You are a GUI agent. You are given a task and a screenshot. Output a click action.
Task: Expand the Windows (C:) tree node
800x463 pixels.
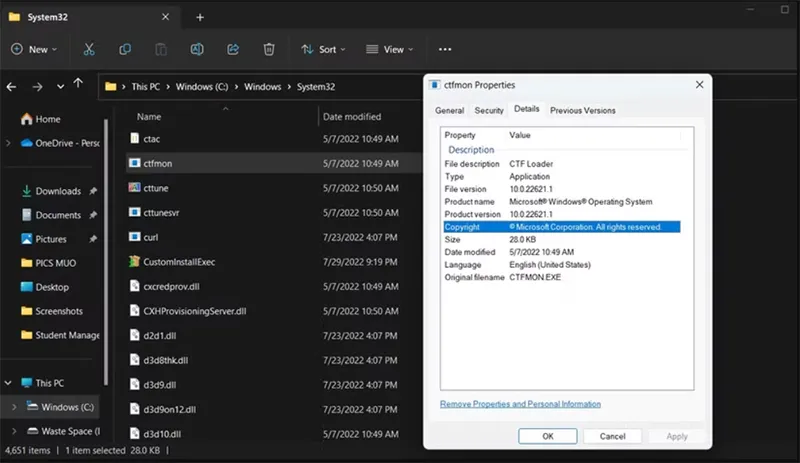coord(12,407)
